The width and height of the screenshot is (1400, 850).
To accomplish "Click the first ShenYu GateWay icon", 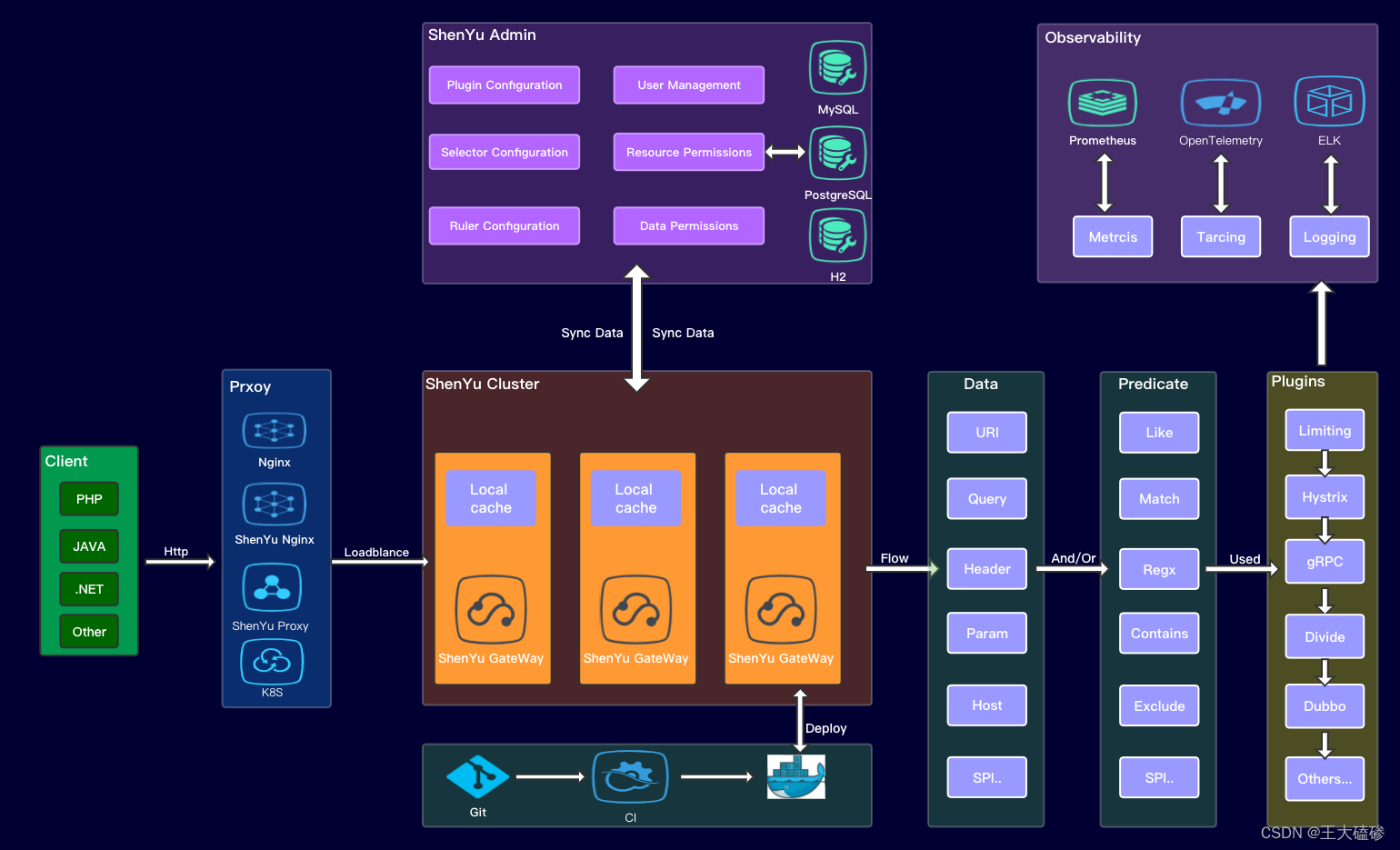I will (x=491, y=609).
